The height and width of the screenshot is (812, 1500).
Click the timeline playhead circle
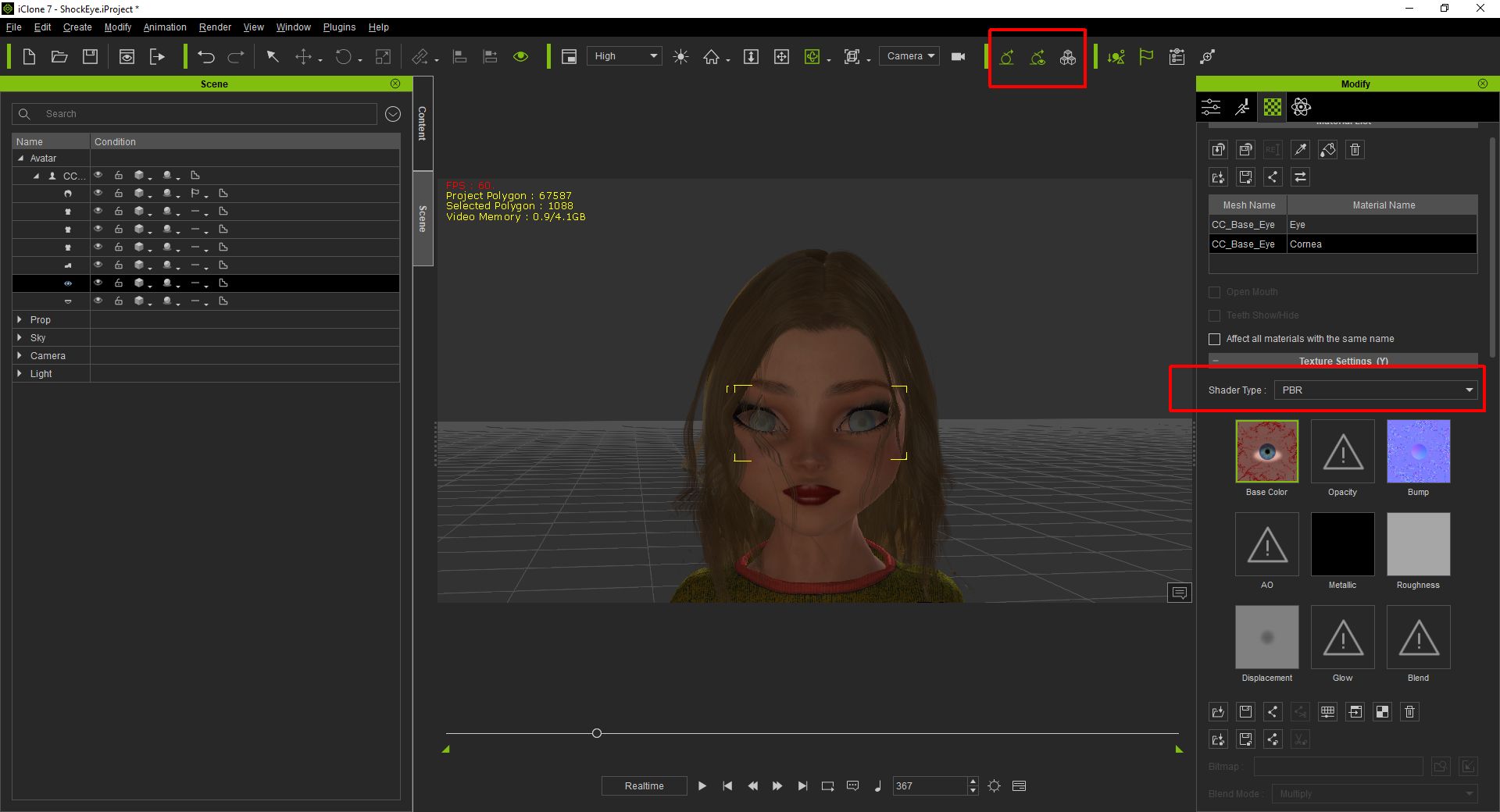597,733
